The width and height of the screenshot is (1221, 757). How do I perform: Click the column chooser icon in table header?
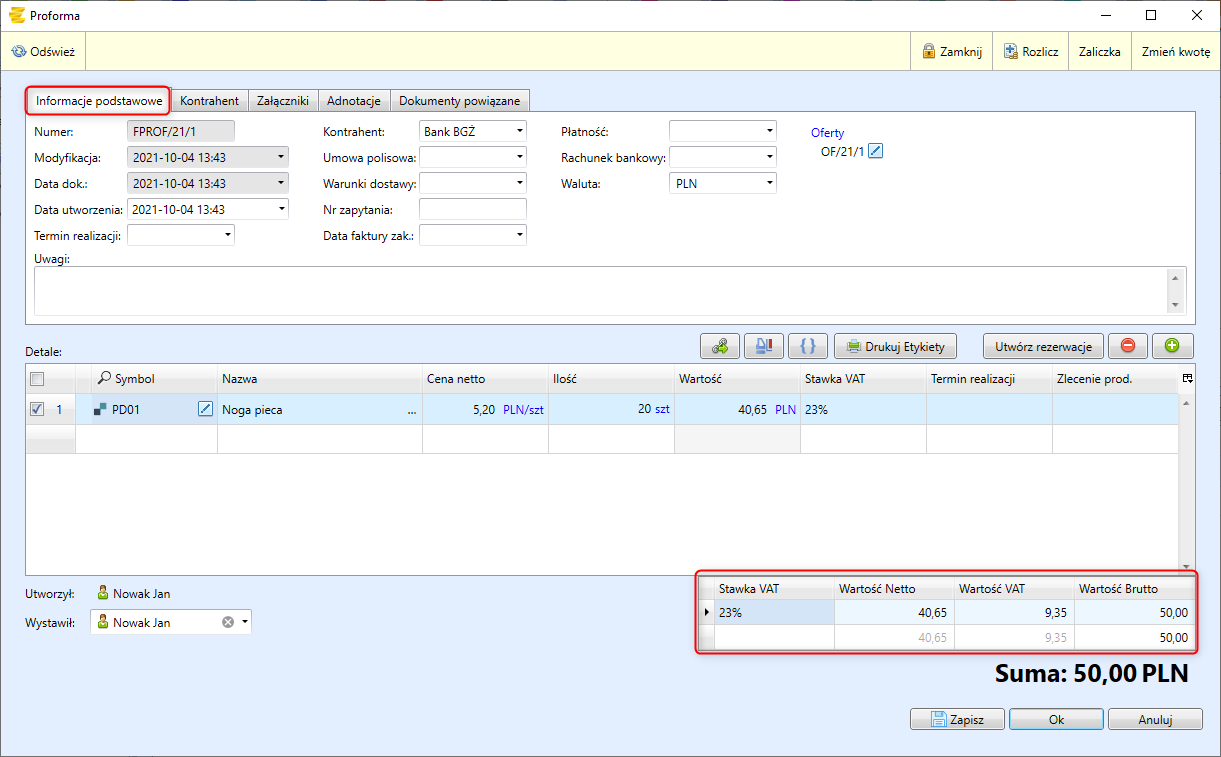[x=1187, y=379]
